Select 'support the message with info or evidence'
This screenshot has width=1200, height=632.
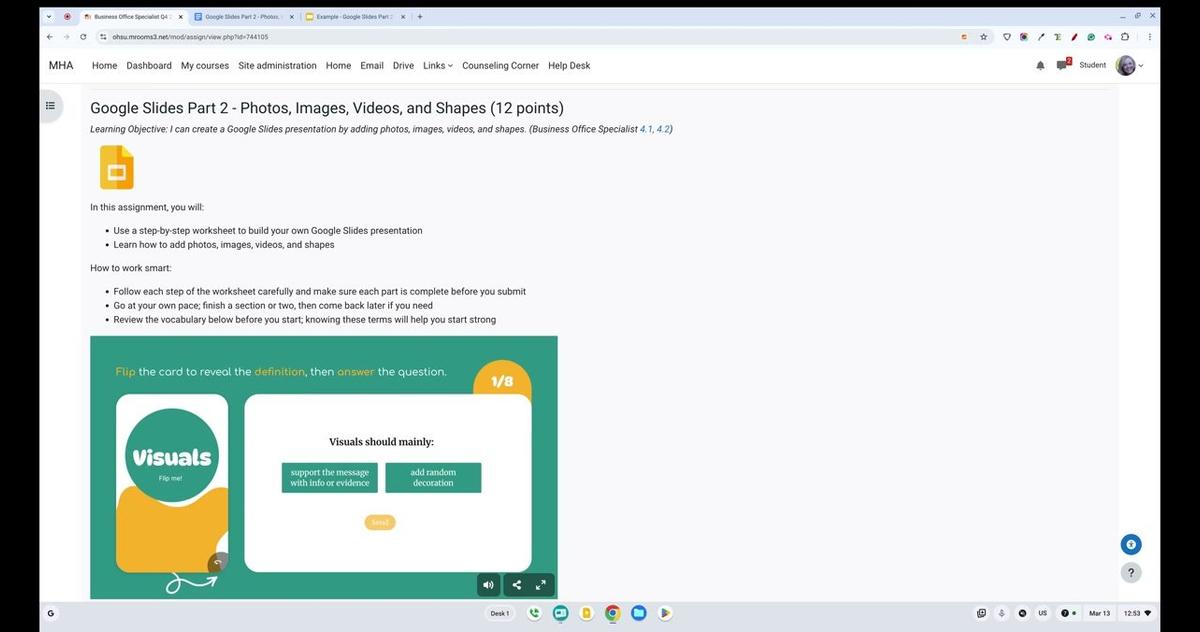point(329,477)
